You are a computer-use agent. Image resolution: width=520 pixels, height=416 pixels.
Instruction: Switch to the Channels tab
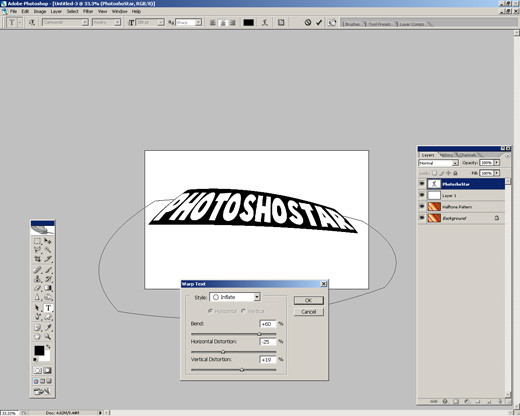pos(467,155)
